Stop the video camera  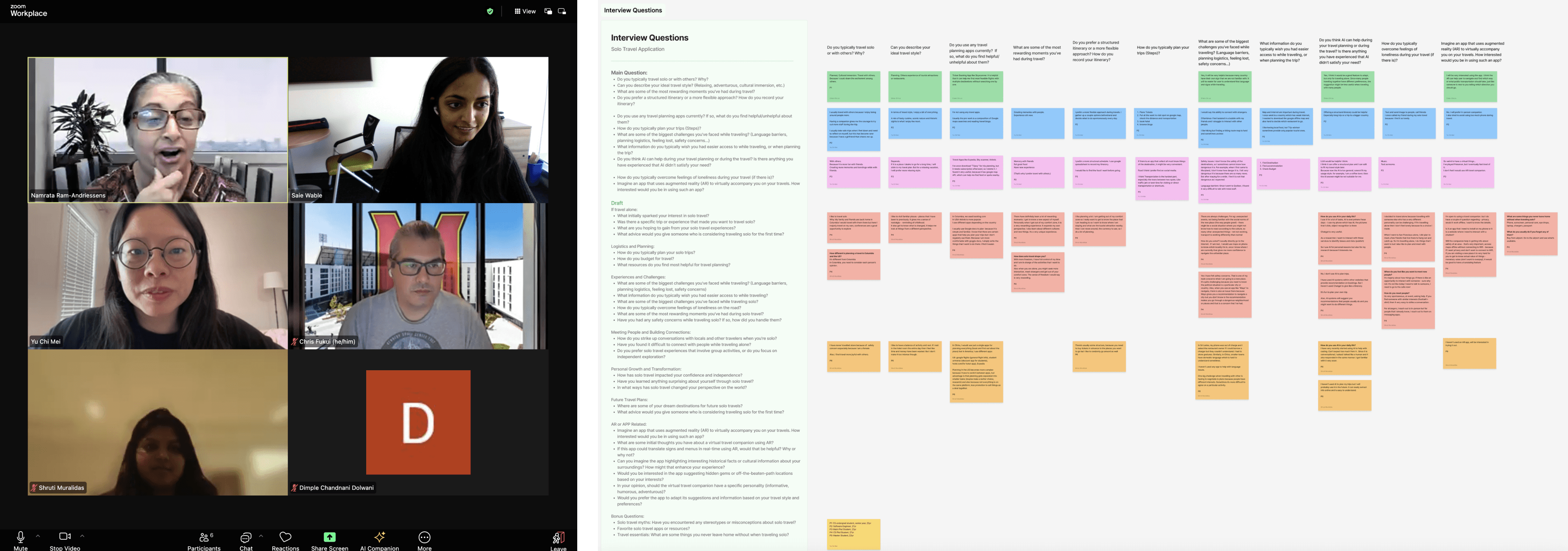pyautogui.click(x=65, y=537)
